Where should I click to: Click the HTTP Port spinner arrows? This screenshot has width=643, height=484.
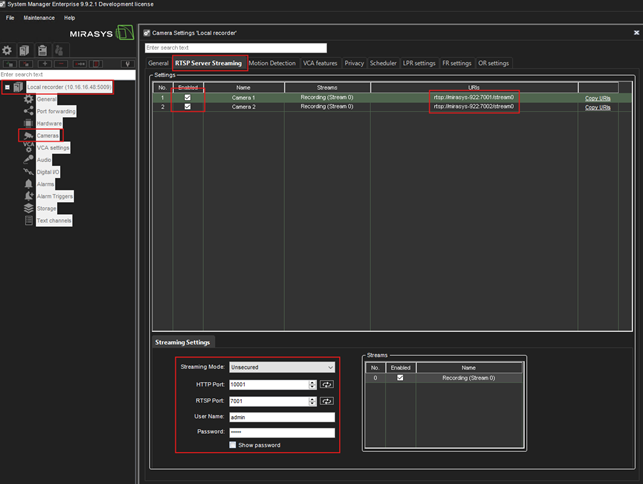point(312,384)
